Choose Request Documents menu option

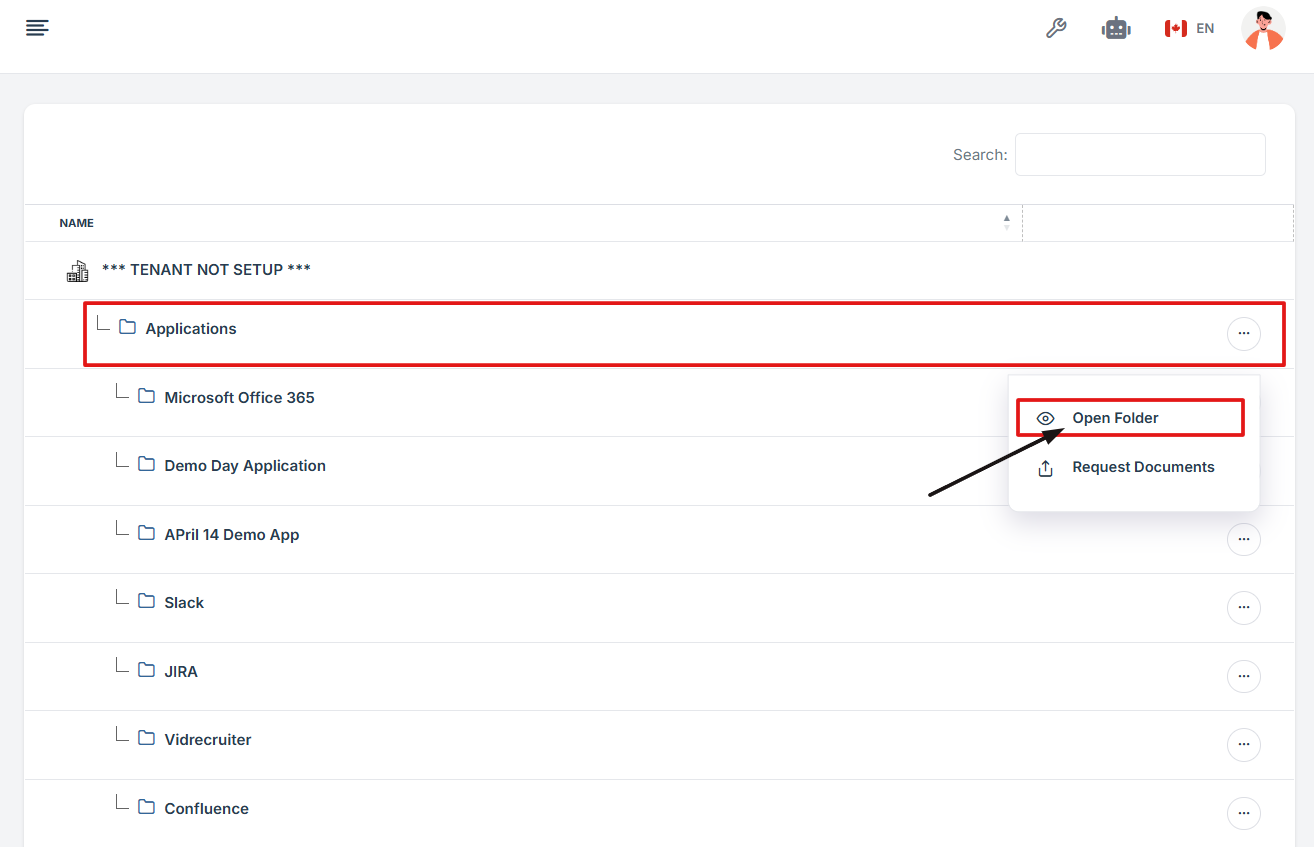click(1143, 467)
